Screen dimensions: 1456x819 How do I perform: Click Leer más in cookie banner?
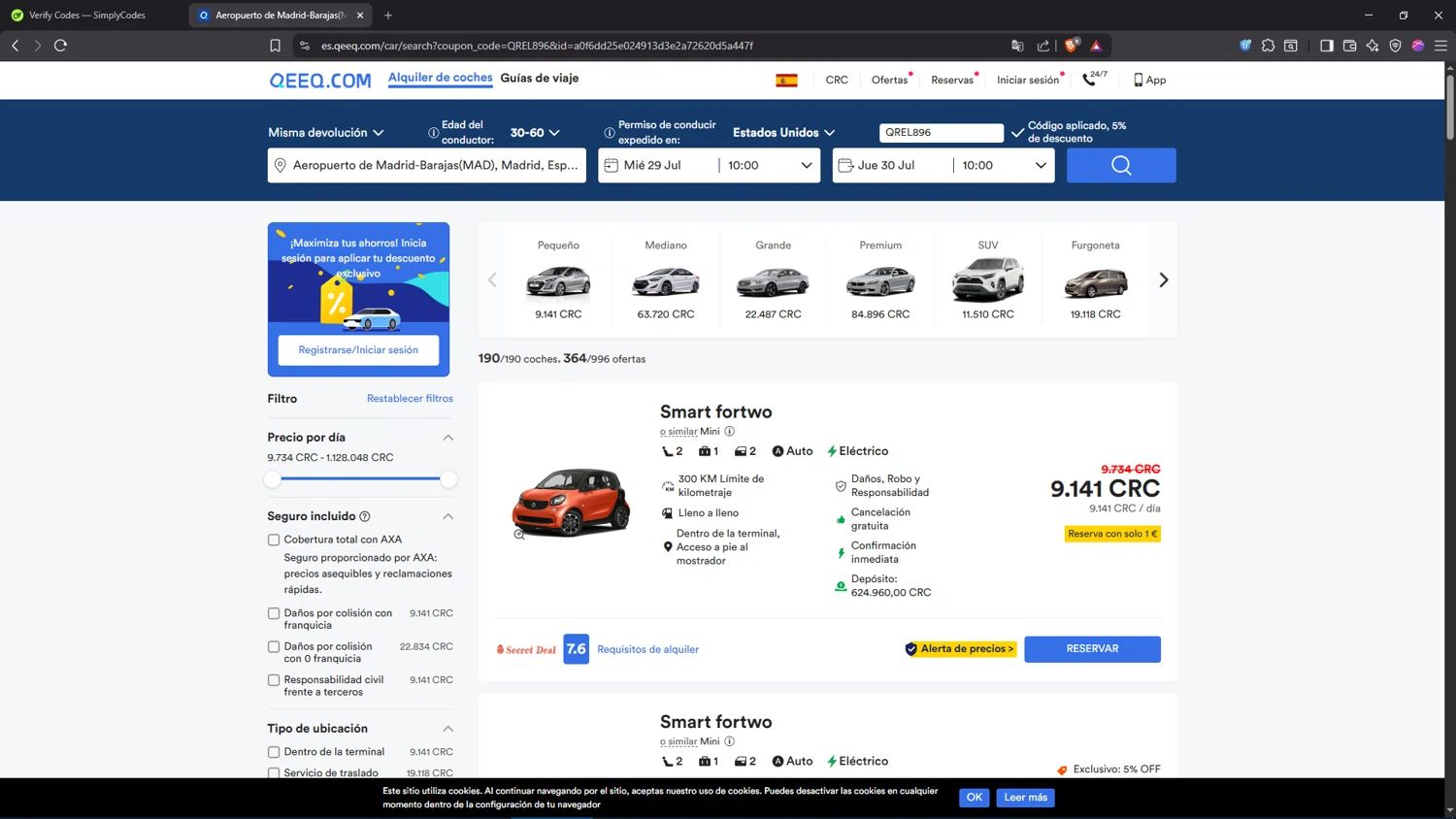(x=1026, y=798)
